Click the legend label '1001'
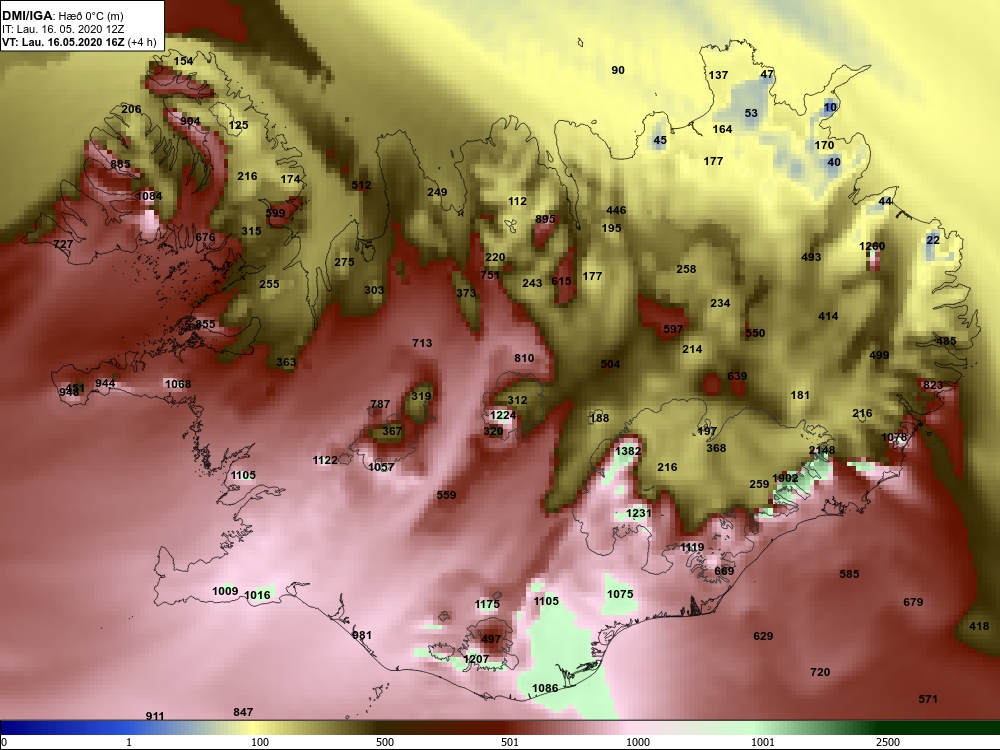This screenshot has height=750, width=1000. [763, 742]
